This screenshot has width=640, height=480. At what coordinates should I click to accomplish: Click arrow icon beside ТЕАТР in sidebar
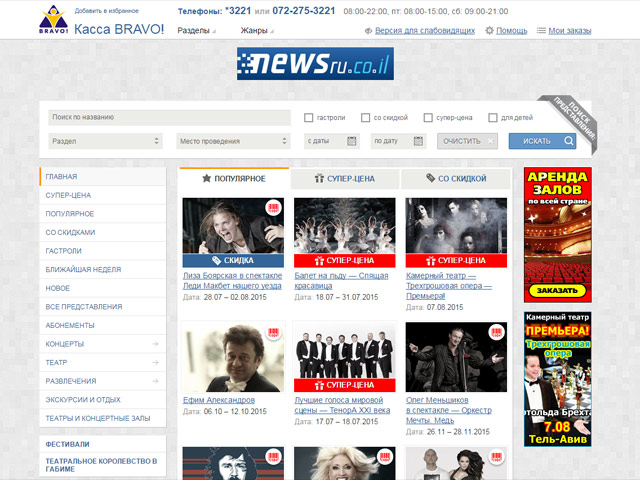[x=156, y=362]
